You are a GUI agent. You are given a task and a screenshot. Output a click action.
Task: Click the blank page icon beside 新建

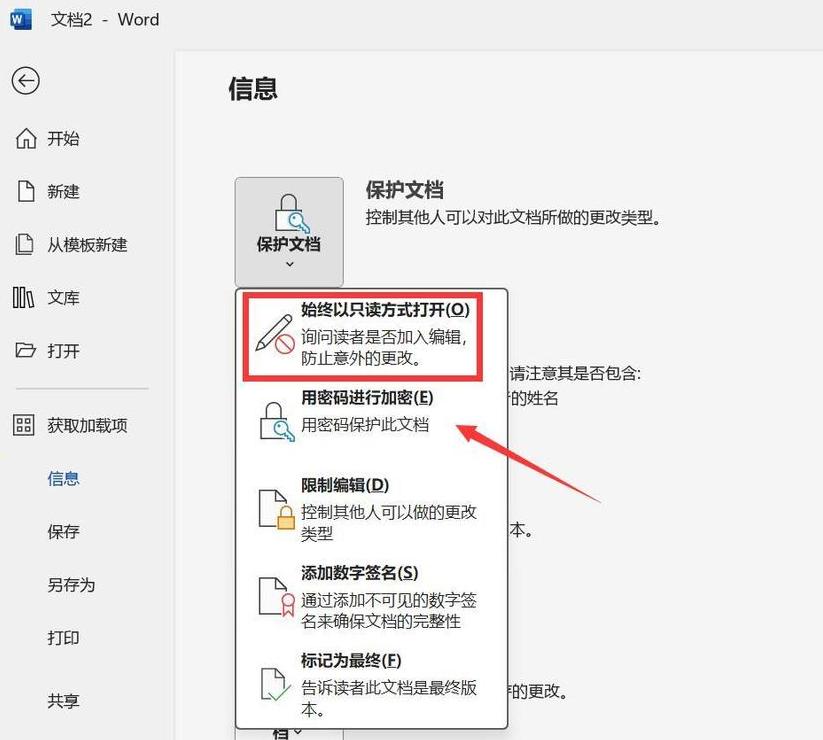point(26,192)
